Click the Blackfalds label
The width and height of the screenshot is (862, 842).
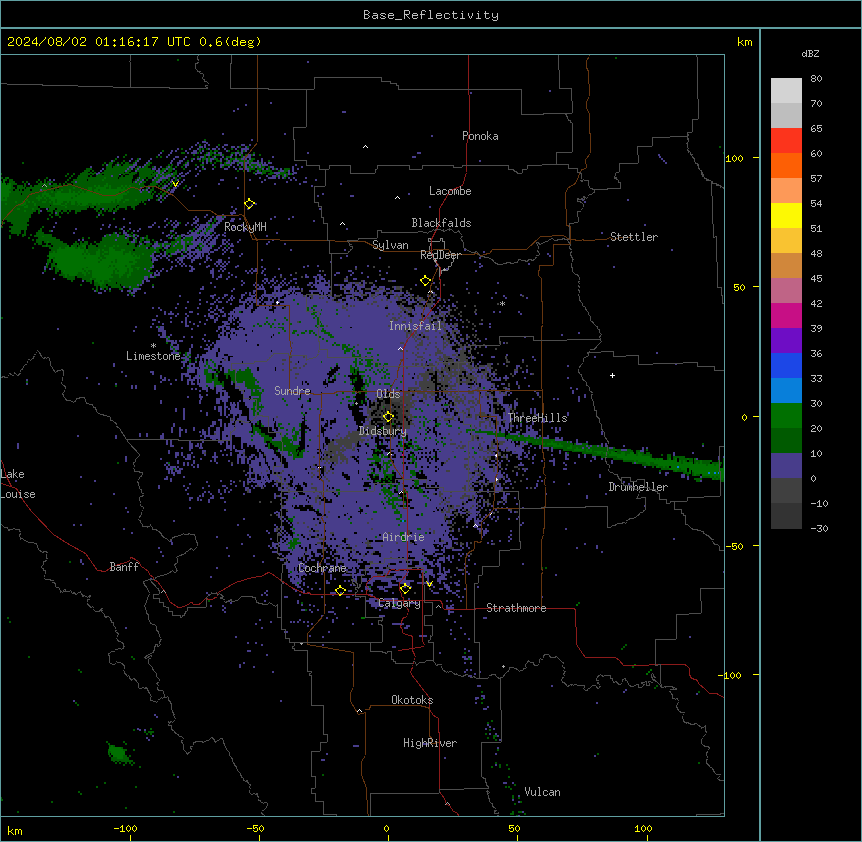point(441,223)
